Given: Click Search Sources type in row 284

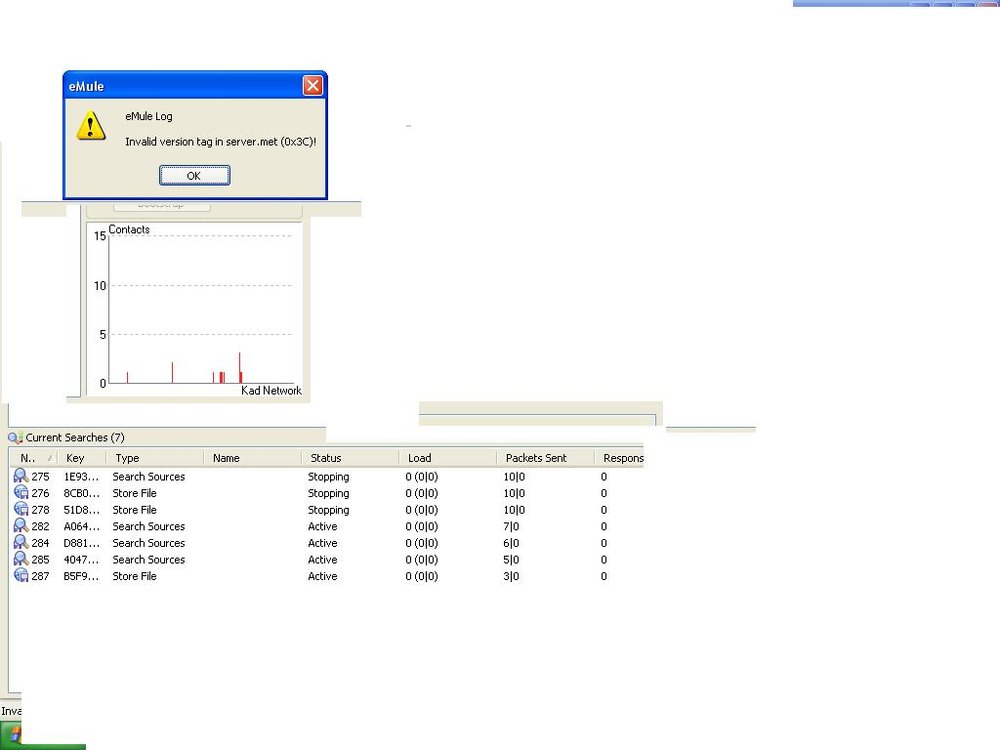Looking at the screenshot, I should [149, 543].
